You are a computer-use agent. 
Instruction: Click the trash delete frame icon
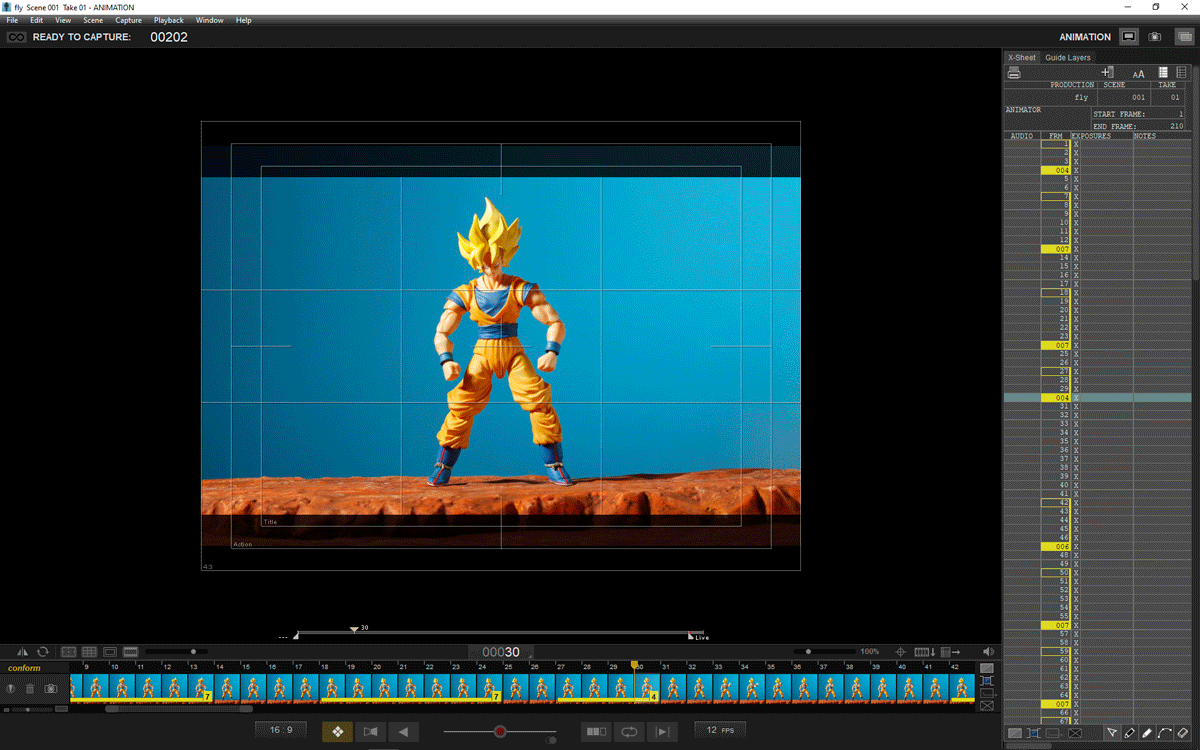coord(30,689)
